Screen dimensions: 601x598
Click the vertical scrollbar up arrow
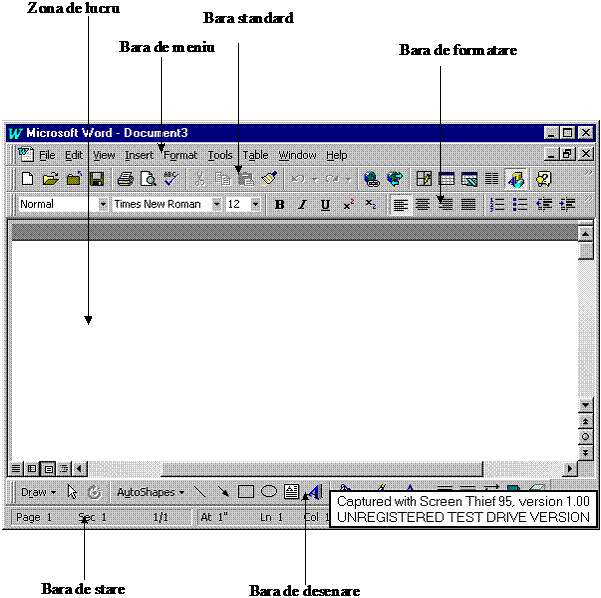click(x=585, y=233)
